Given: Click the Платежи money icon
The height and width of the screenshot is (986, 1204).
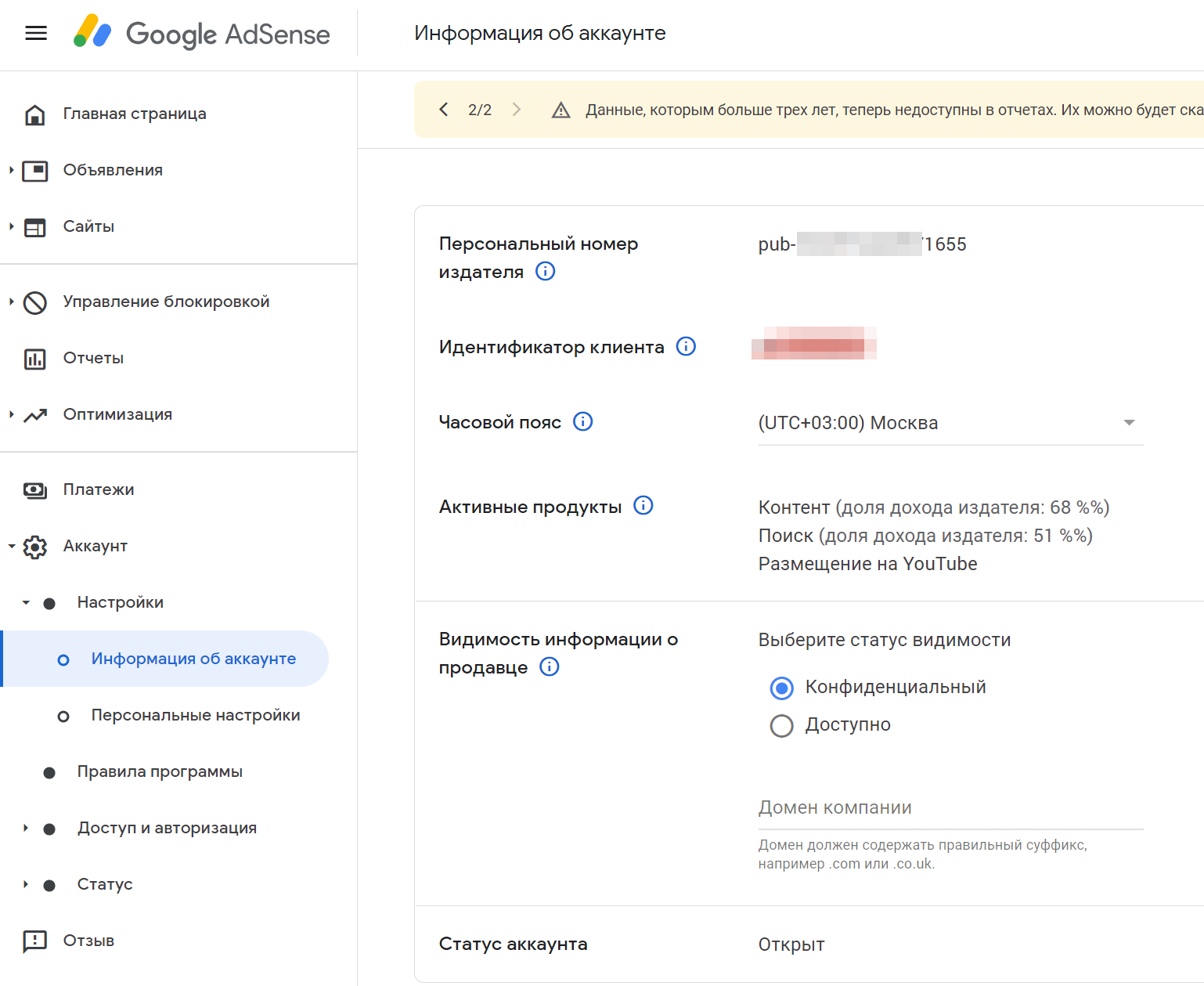Looking at the screenshot, I should coord(34,490).
